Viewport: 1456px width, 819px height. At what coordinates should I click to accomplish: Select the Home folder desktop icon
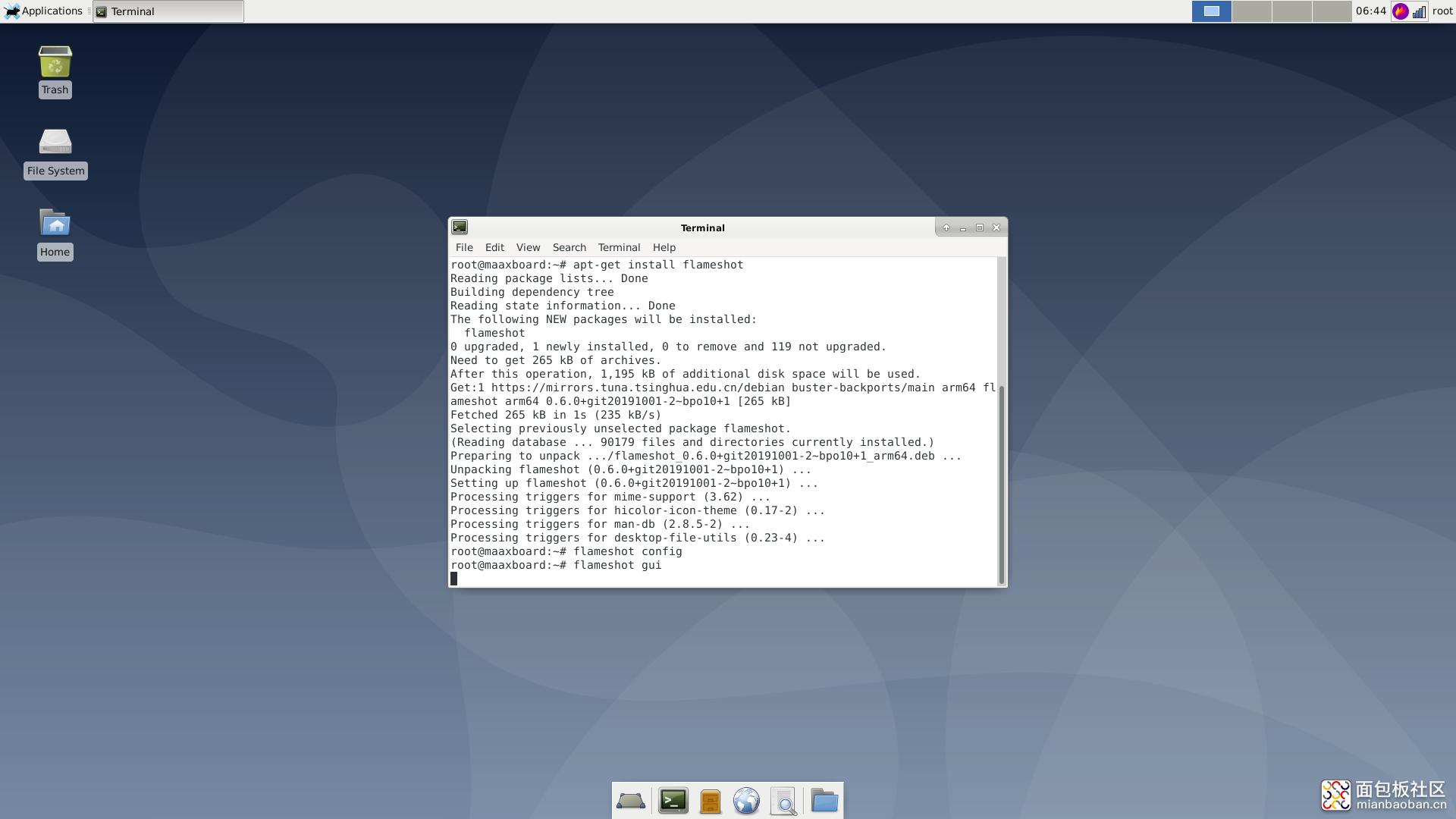(55, 234)
